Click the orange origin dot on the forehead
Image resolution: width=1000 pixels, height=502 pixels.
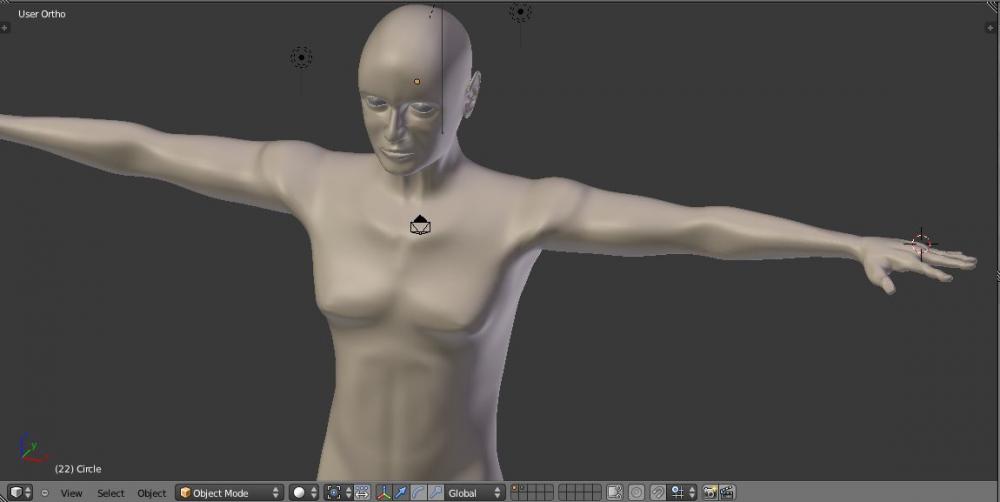[x=417, y=82]
